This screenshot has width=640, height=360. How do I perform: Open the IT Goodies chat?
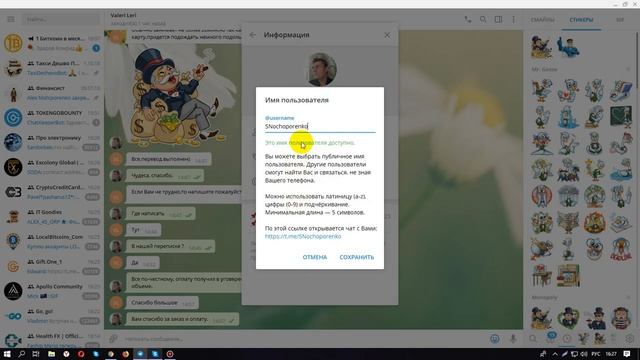tap(52, 217)
